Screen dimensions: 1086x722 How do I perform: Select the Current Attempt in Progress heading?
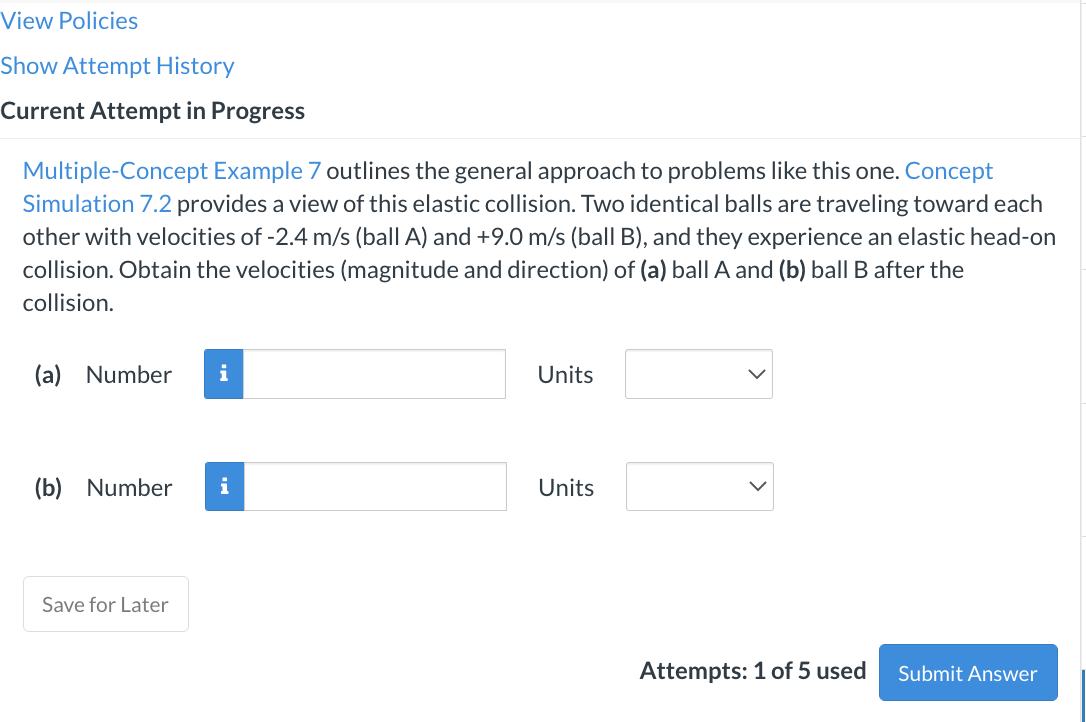click(153, 111)
